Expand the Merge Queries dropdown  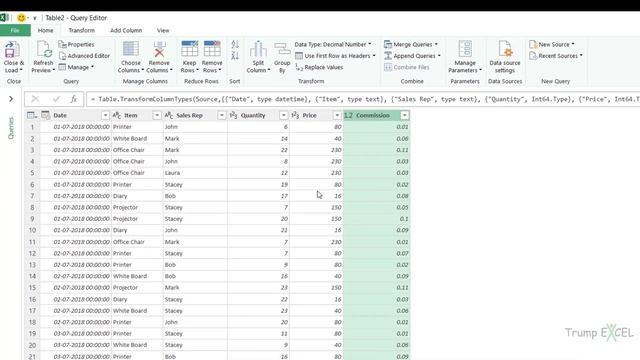(x=436, y=44)
